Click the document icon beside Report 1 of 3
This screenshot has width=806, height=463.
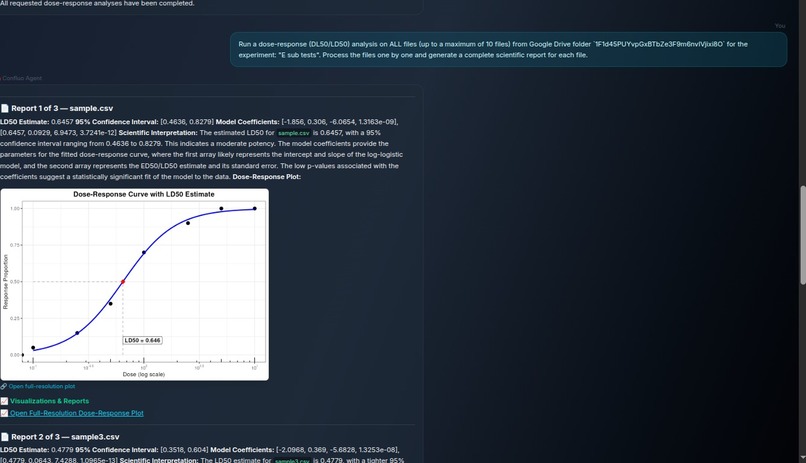(5, 108)
